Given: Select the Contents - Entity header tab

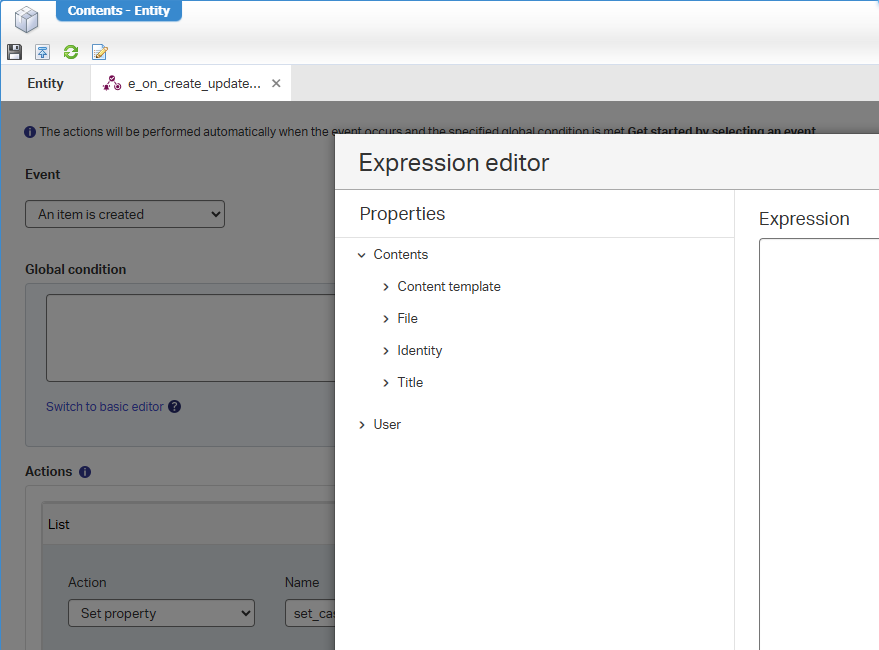Looking at the screenshot, I should (x=118, y=11).
